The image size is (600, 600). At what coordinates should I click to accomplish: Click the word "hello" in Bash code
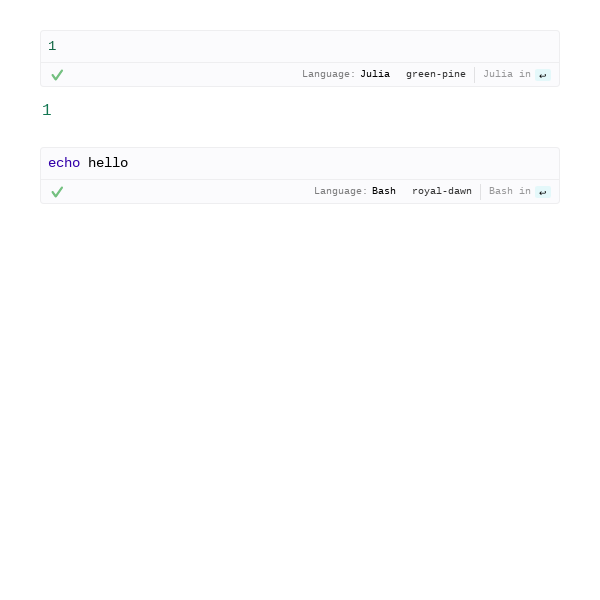(x=108, y=163)
